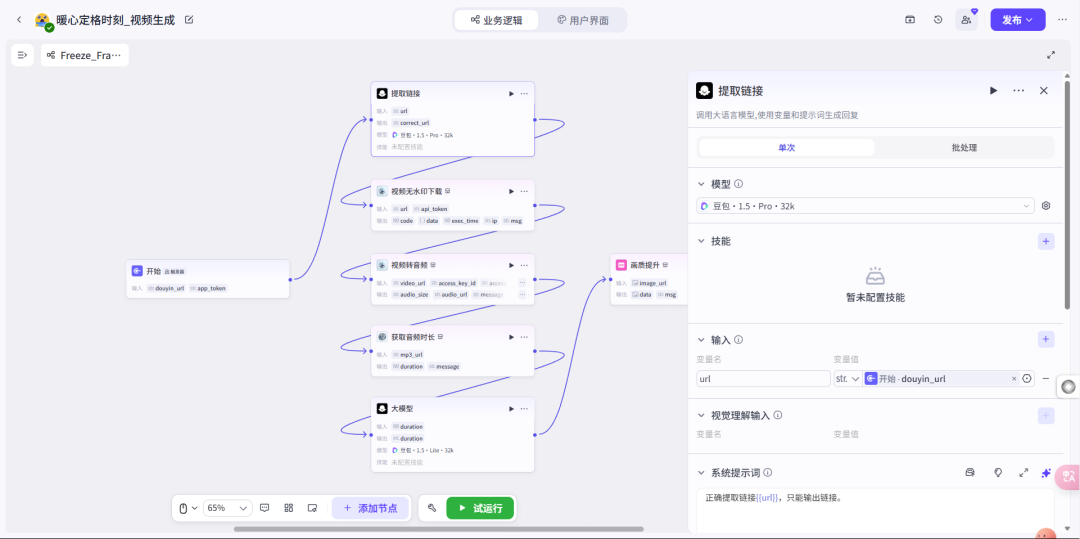Select the 批处理 mode
The width and height of the screenshot is (1080, 539).
coord(964,147)
